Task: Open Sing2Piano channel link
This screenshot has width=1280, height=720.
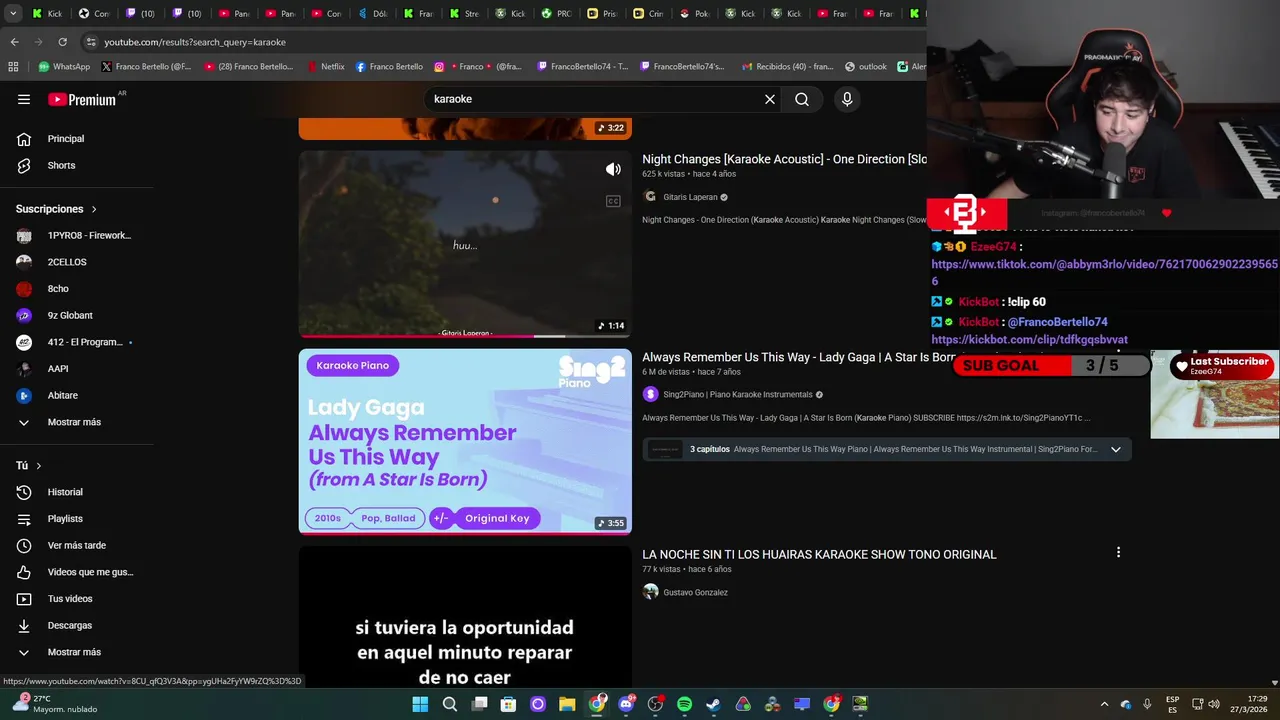Action: point(738,395)
